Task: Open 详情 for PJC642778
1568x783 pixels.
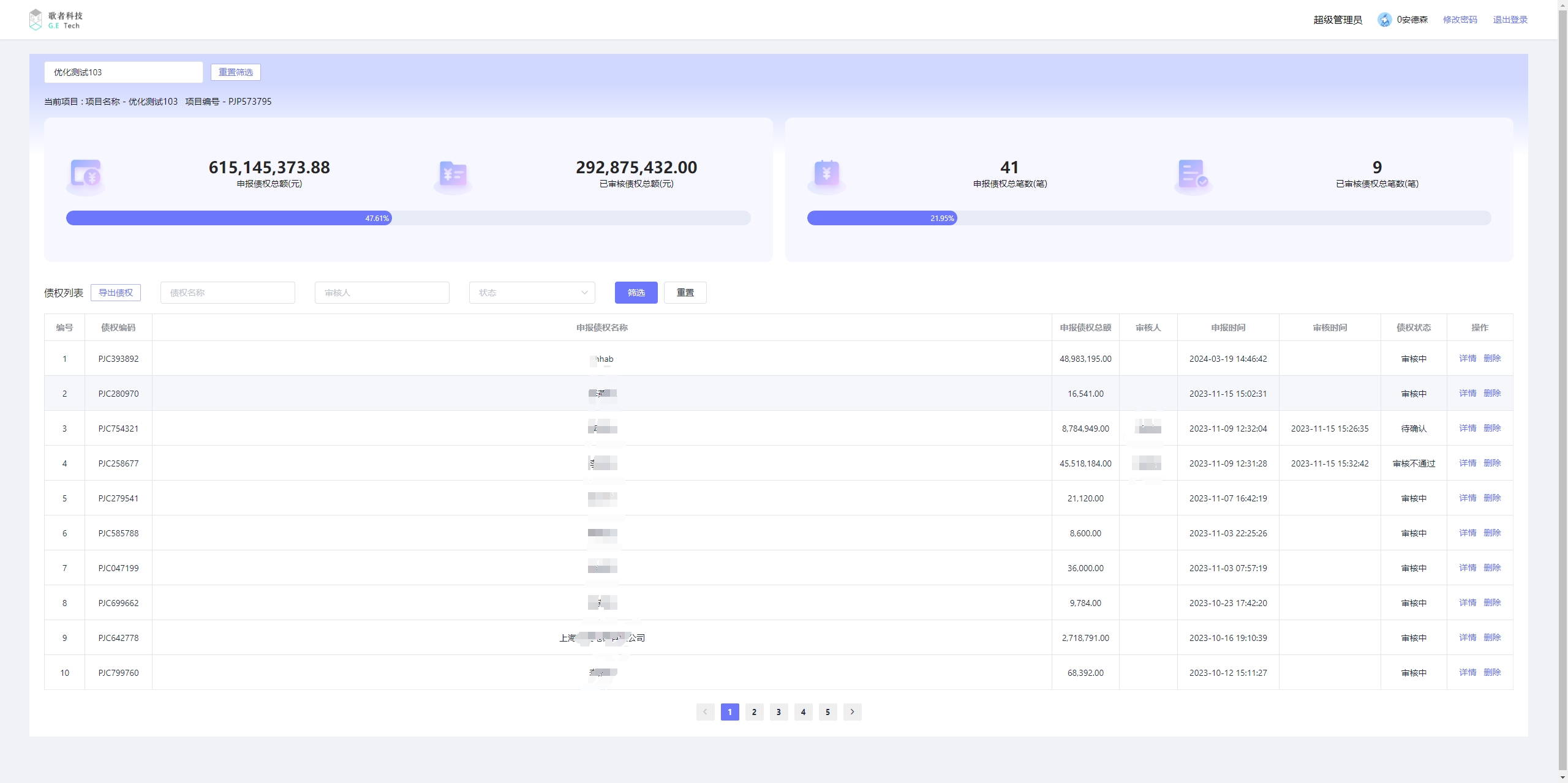Action: [x=1468, y=637]
